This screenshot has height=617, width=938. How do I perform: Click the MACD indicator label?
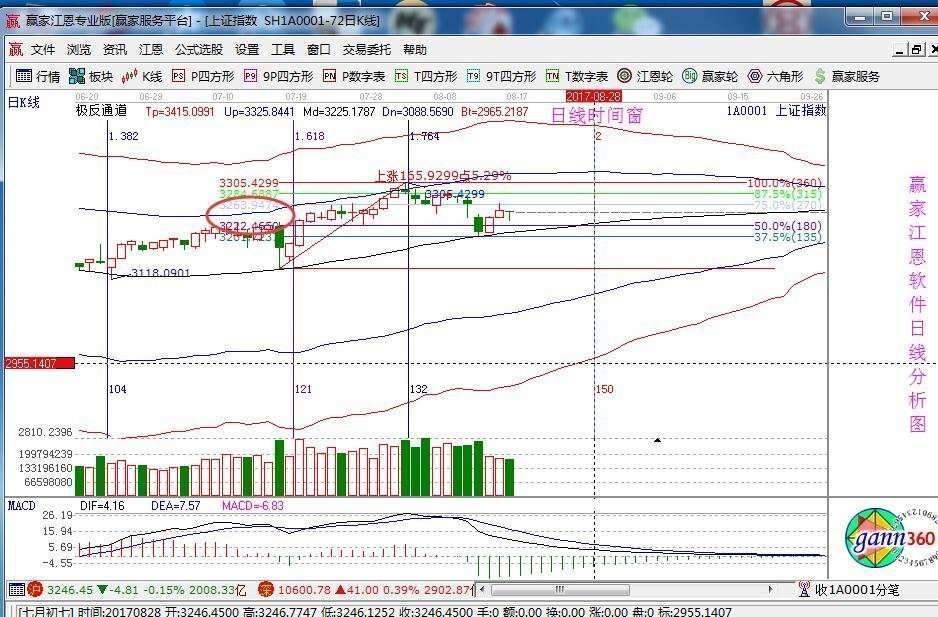point(22,506)
